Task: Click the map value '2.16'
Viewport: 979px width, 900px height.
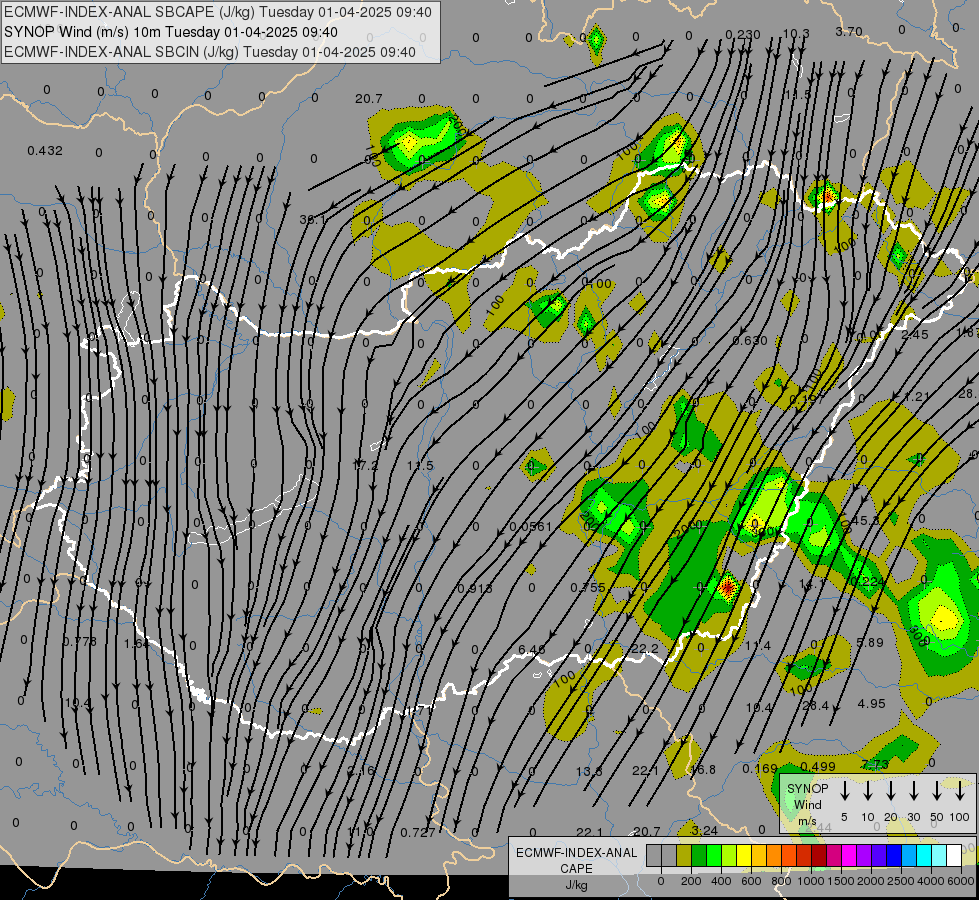Action: [x=362, y=770]
